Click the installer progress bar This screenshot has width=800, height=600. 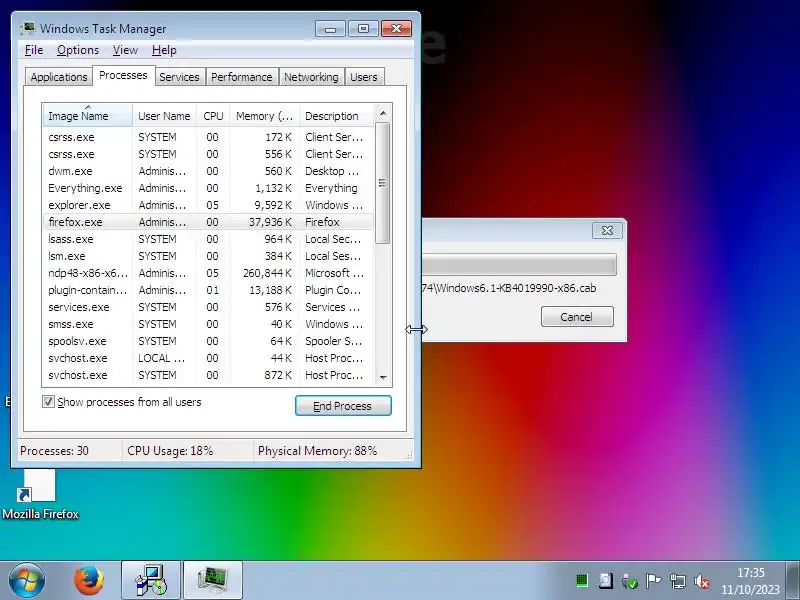(519, 264)
